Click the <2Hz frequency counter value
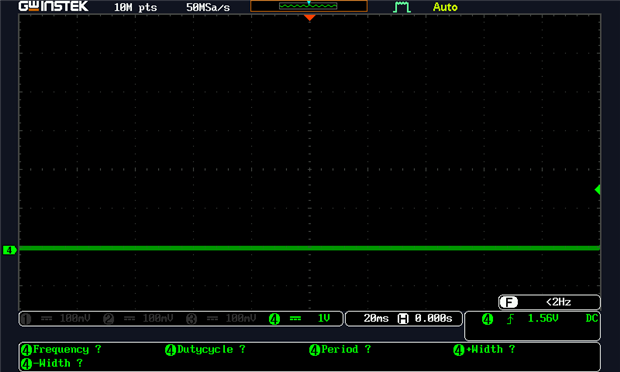 [x=558, y=302]
